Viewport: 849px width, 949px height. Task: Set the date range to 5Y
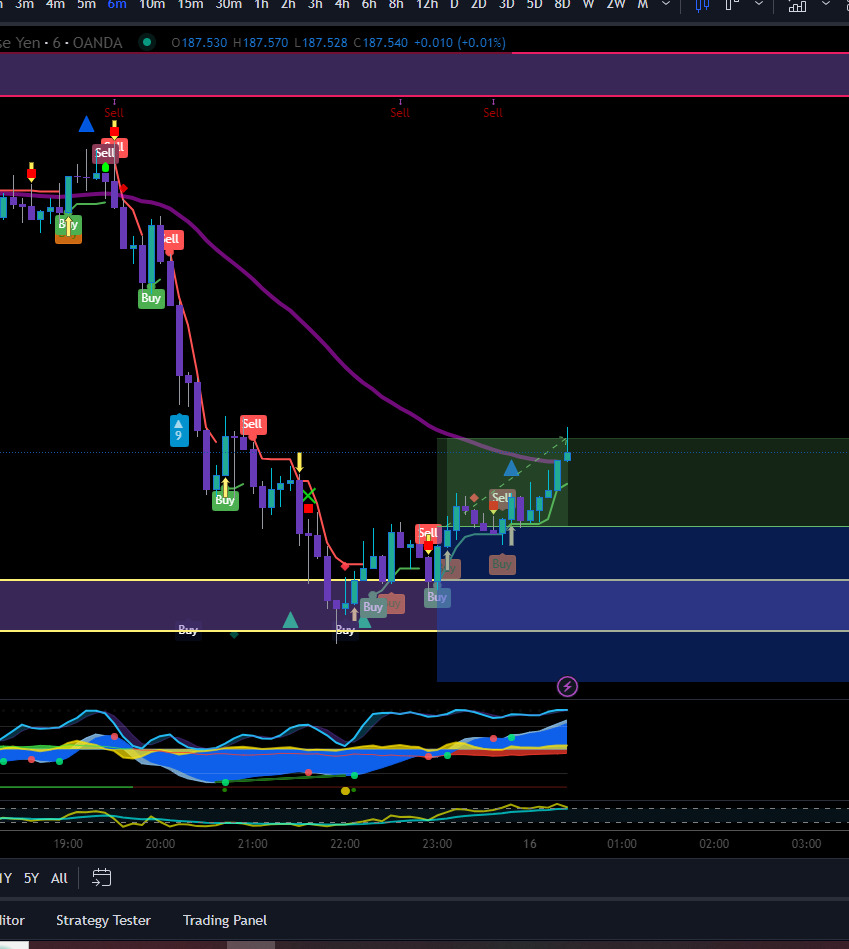(31, 878)
